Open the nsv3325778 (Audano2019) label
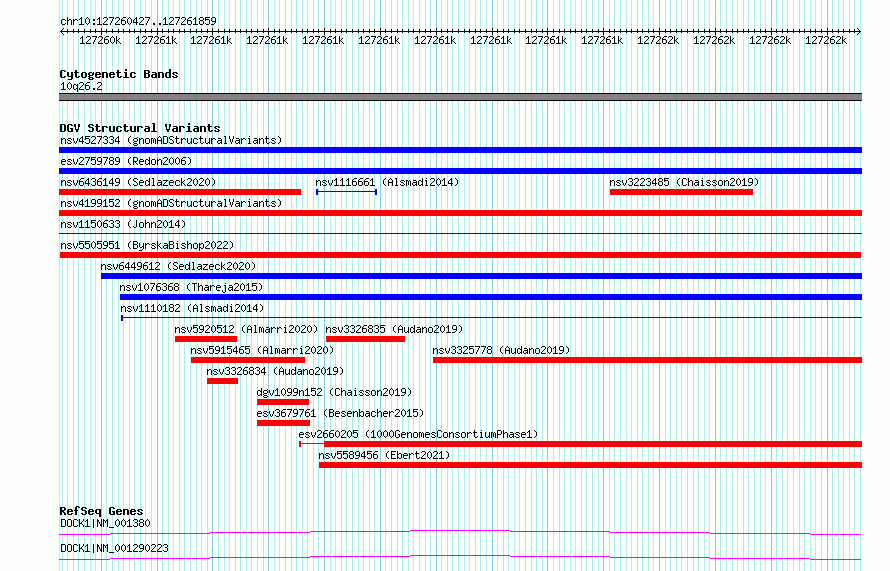Viewport: 890px width, 571px height. coord(501,350)
